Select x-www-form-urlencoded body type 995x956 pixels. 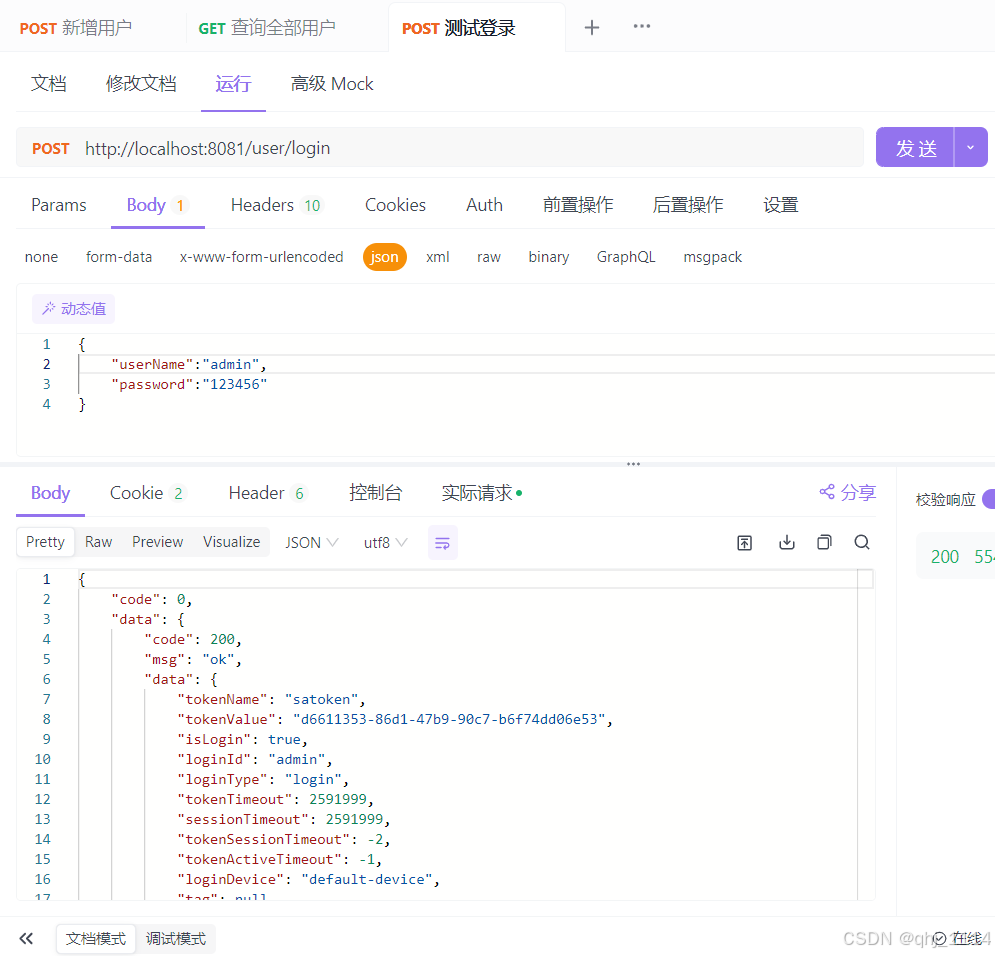[261, 257]
